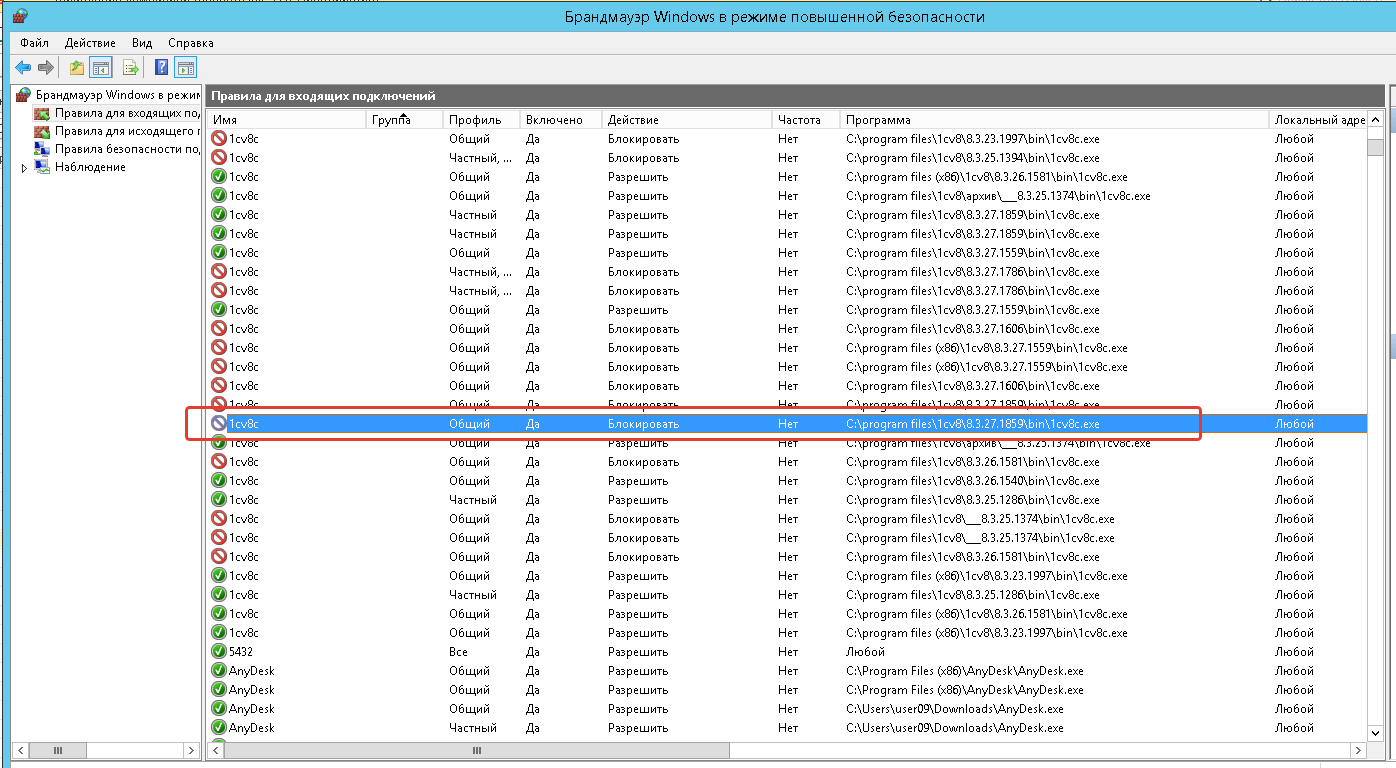Expand the Наблюдение tree node

coord(24,168)
